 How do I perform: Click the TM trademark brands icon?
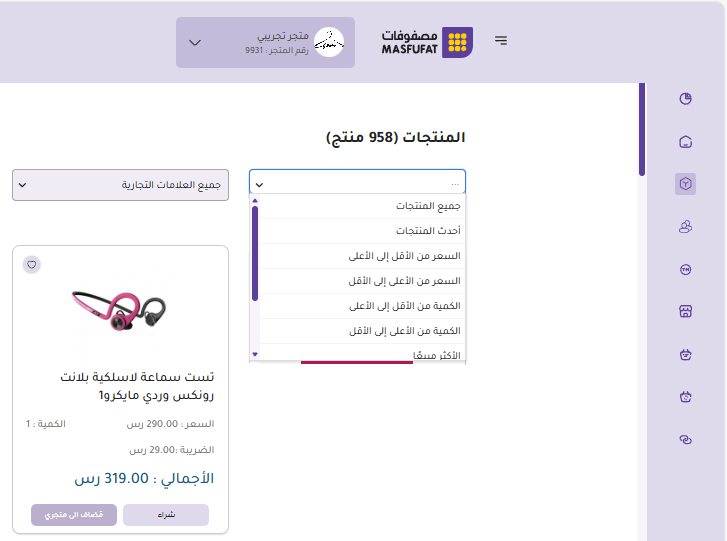685,269
